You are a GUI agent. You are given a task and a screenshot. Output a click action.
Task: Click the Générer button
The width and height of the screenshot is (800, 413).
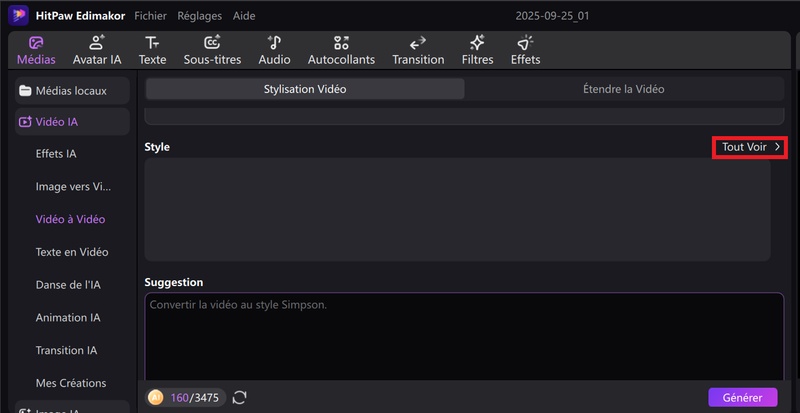coord(742,397)
